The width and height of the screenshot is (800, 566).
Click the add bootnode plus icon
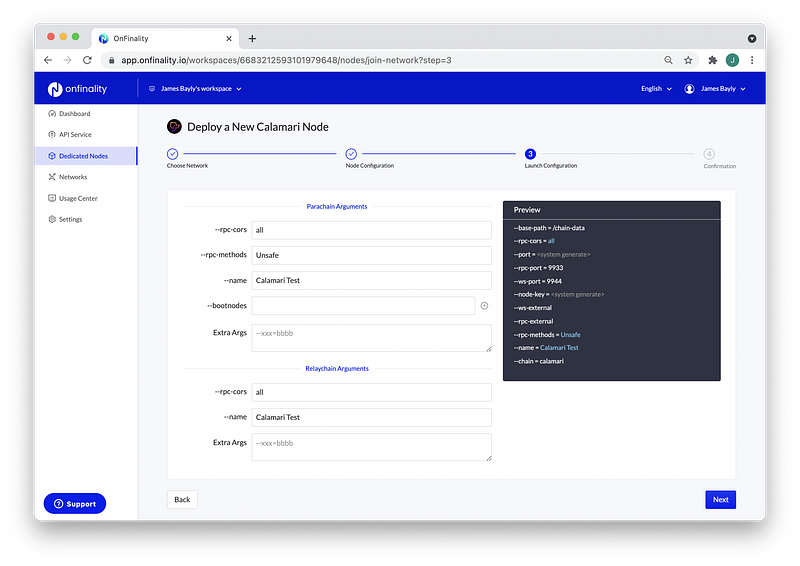point(484,306)
